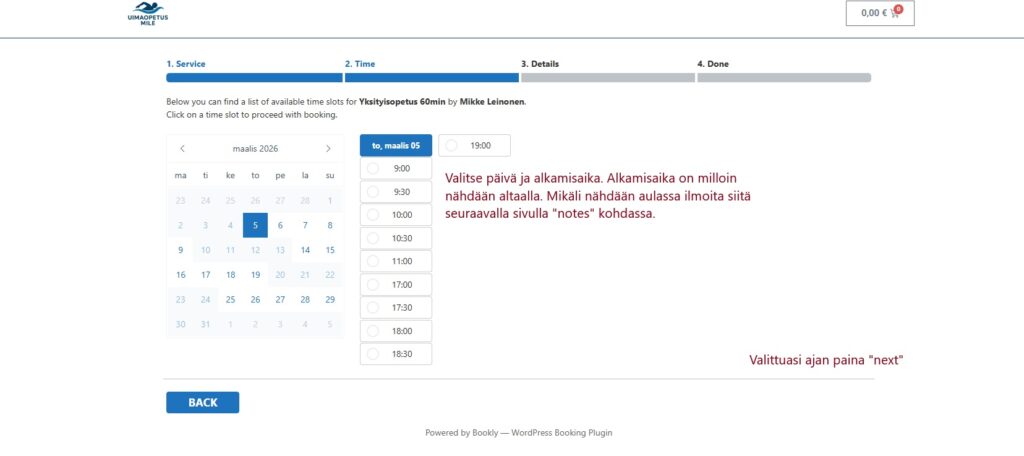This screenshot has width=1024, height=456.
Task: Click the 2. Time step tab
Action: coord(360,64)
